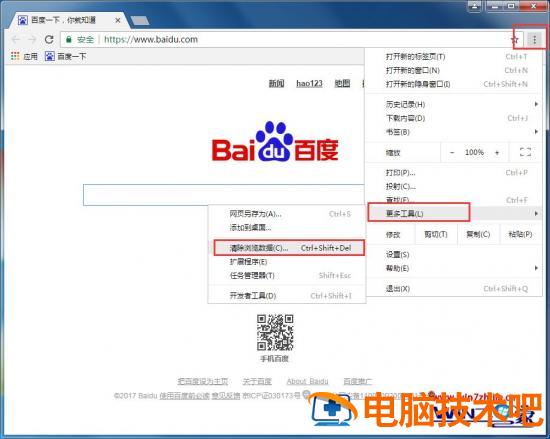Click the 新闻 link on Baidu
This screenshot has width=550, height=439.
tap(276, 83)
